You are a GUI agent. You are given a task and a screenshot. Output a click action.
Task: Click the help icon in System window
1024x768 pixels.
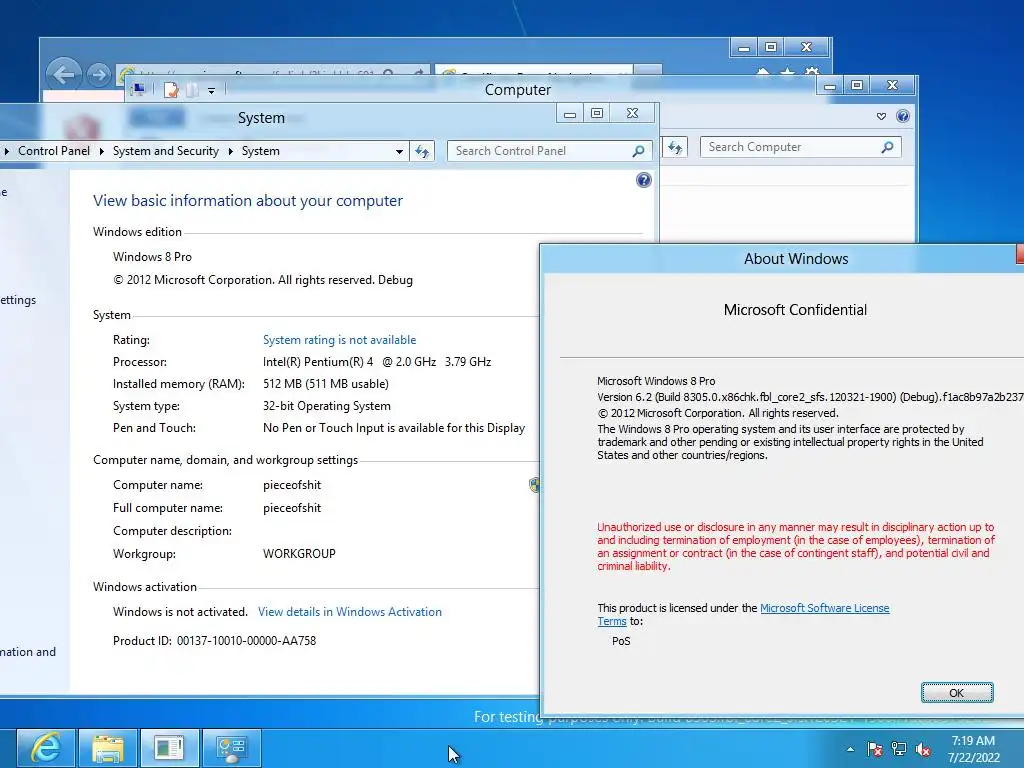tap(643, 180)
